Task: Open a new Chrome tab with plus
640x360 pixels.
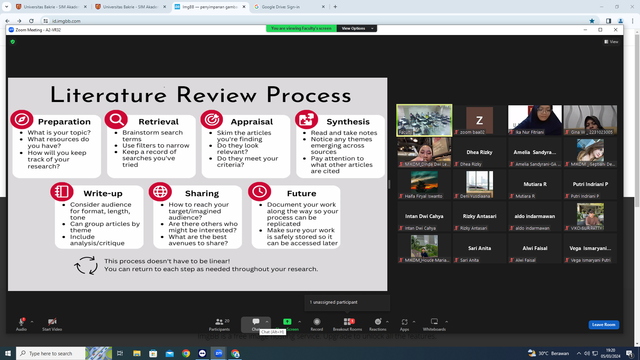Action: coord(335,7)
